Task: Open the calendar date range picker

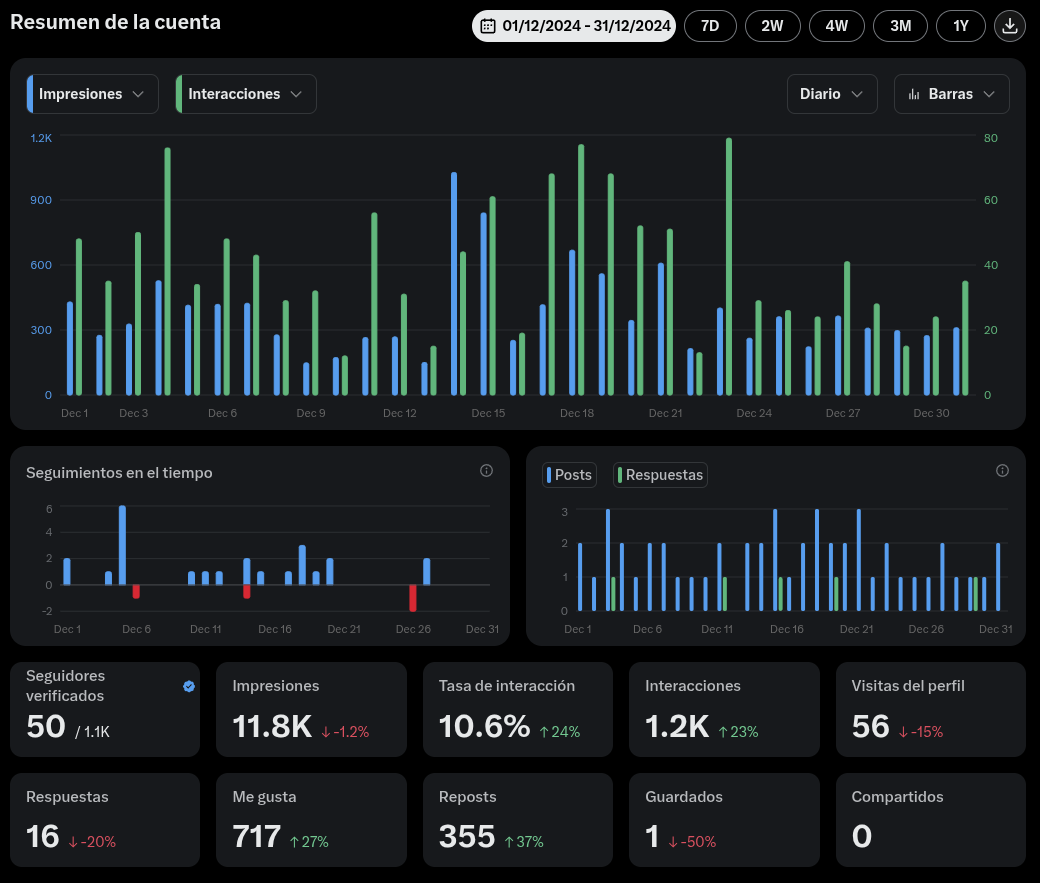Action: pos(574,26)
